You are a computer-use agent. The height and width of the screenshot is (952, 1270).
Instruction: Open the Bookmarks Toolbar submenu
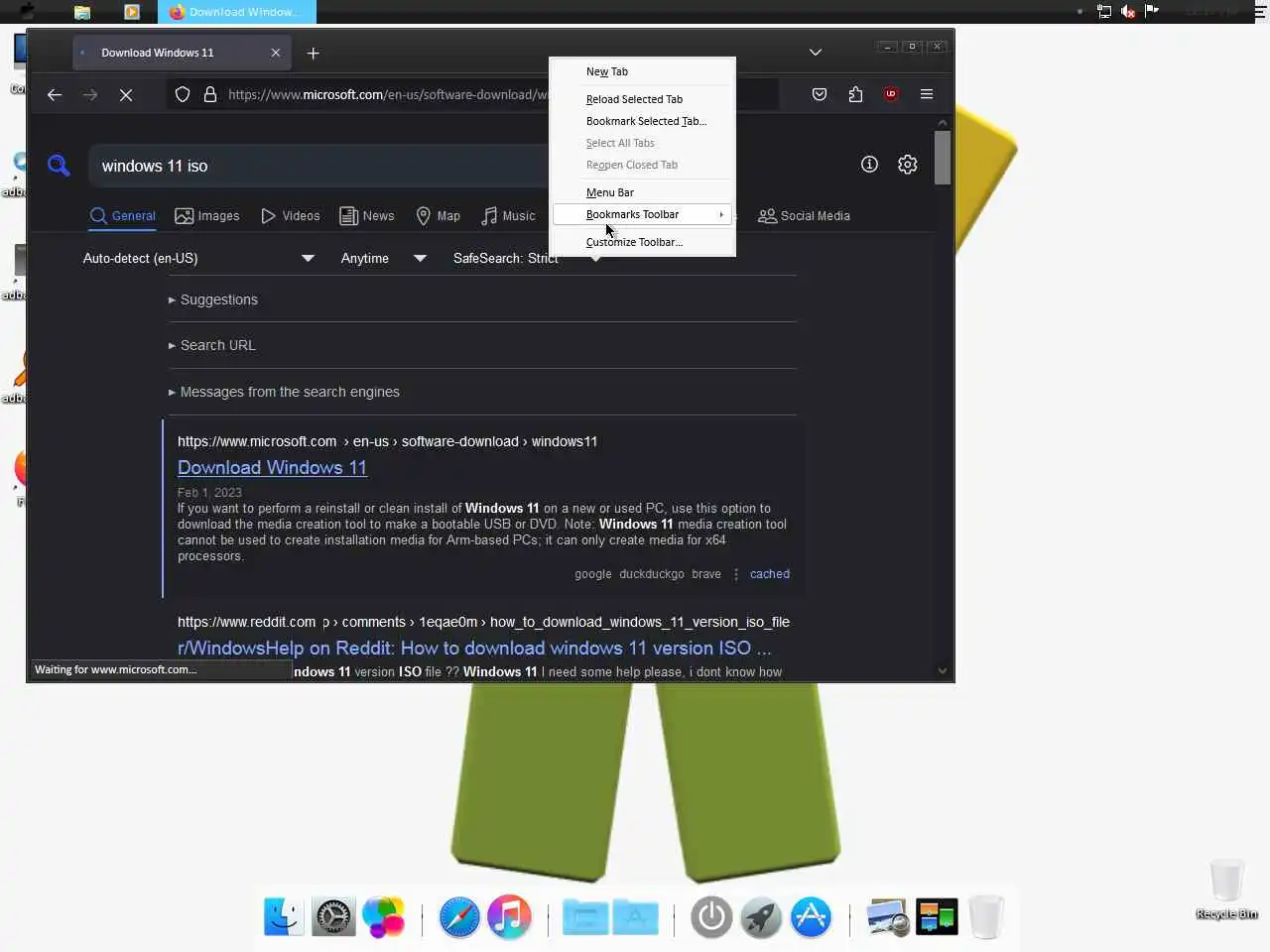tap(643, 214)
